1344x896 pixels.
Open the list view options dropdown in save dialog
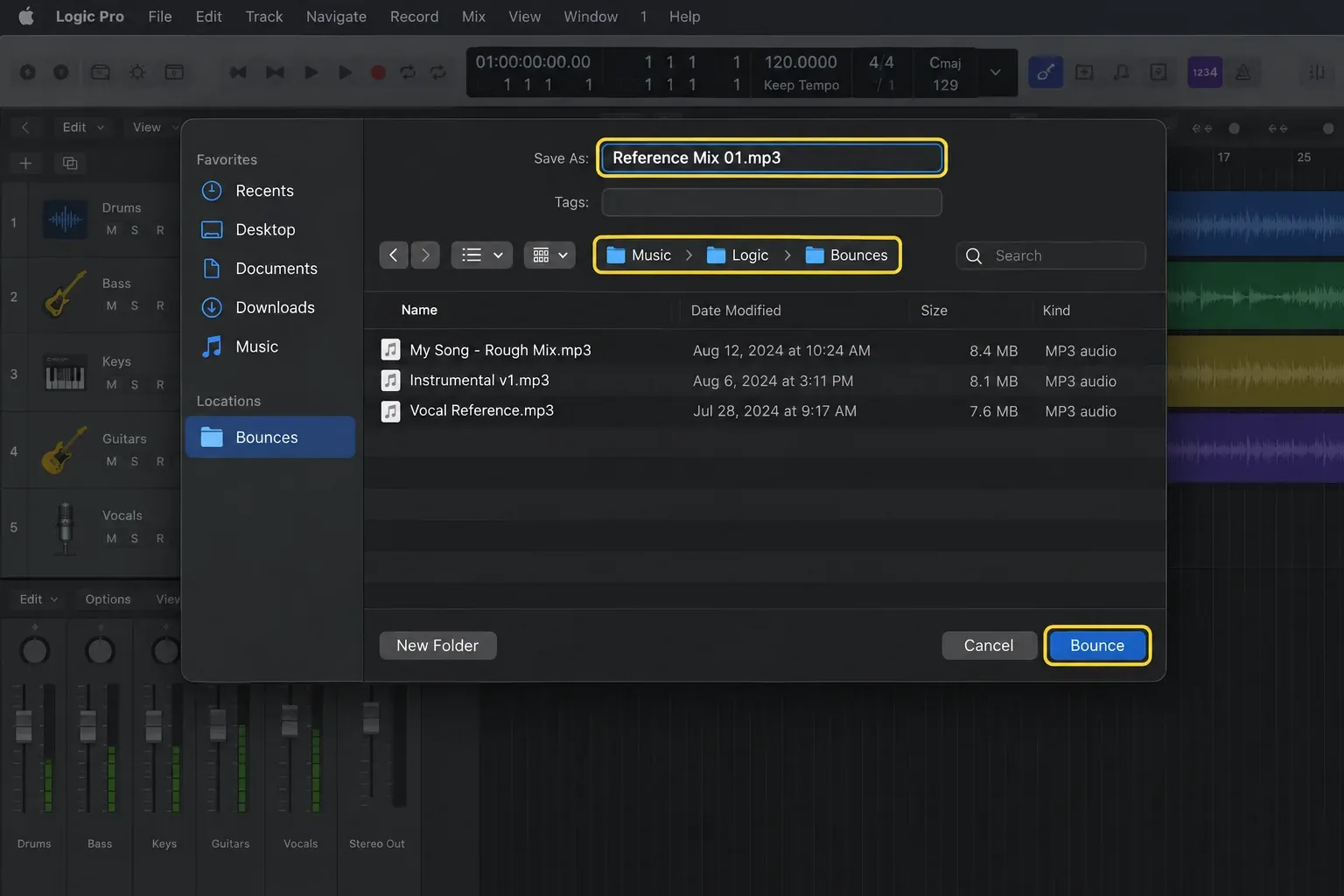coord(481,255)
